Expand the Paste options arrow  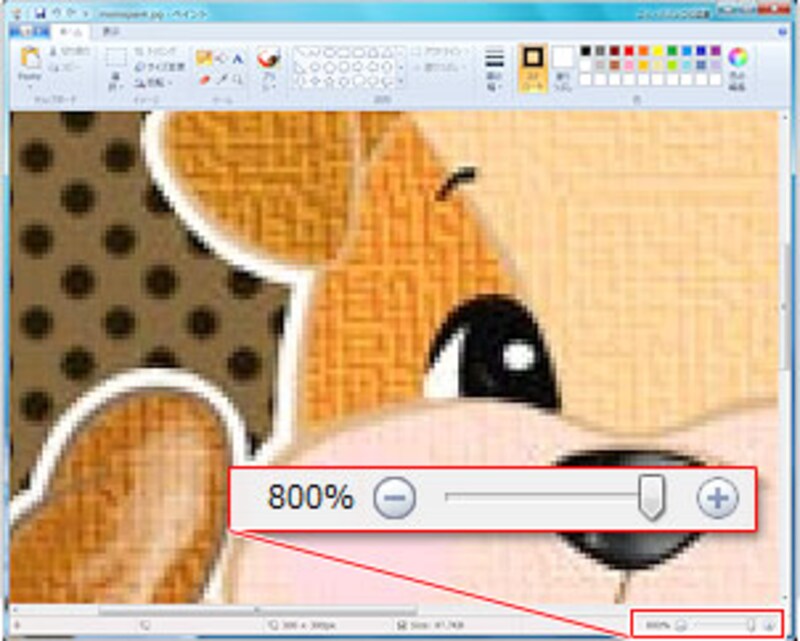(x=30, y=86)
